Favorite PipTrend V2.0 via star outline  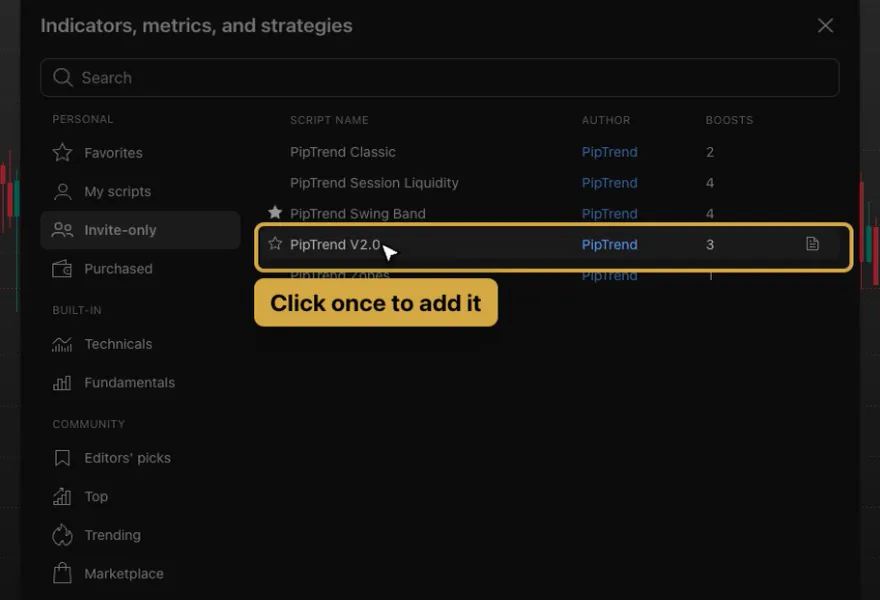click(275, 244)
